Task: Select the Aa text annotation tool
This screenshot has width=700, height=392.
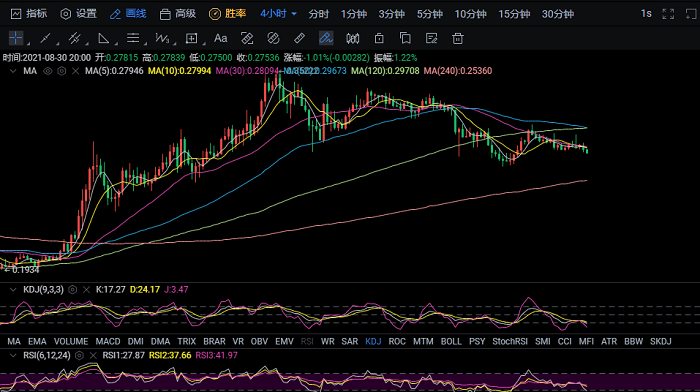Action: (x=221, y=38)
